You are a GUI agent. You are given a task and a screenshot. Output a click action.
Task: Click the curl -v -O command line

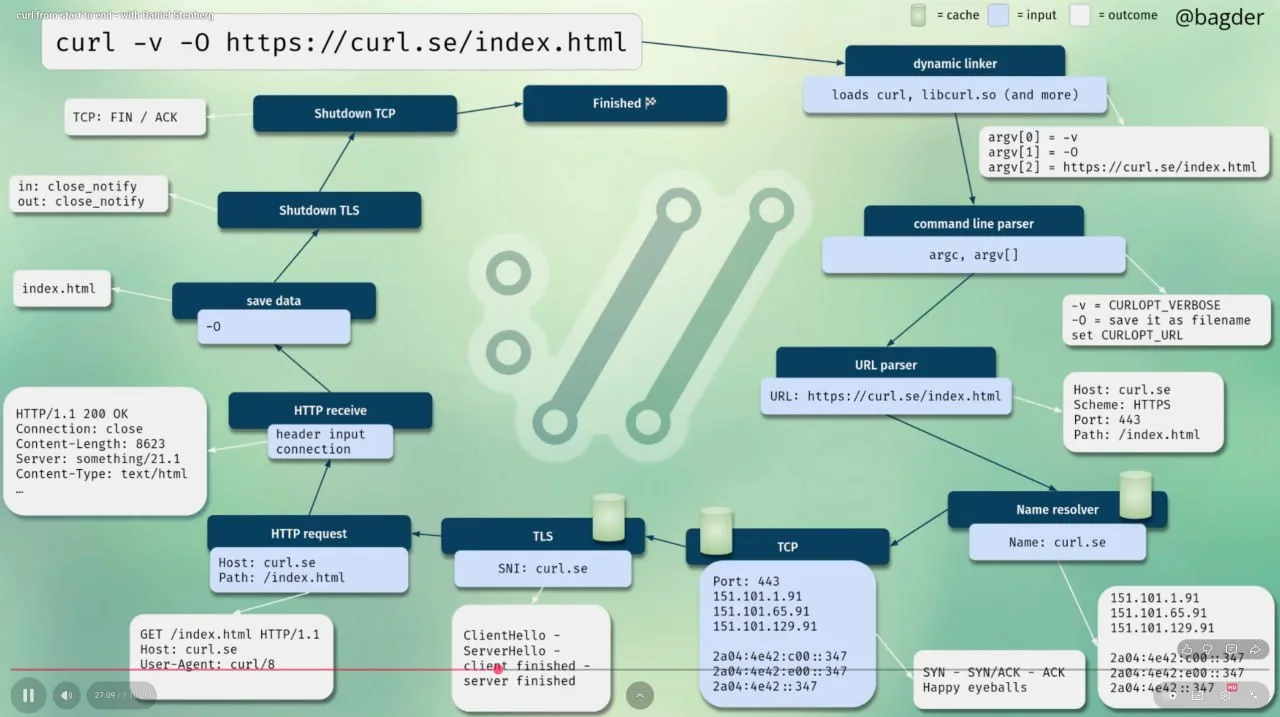click(x=341, y=42)
